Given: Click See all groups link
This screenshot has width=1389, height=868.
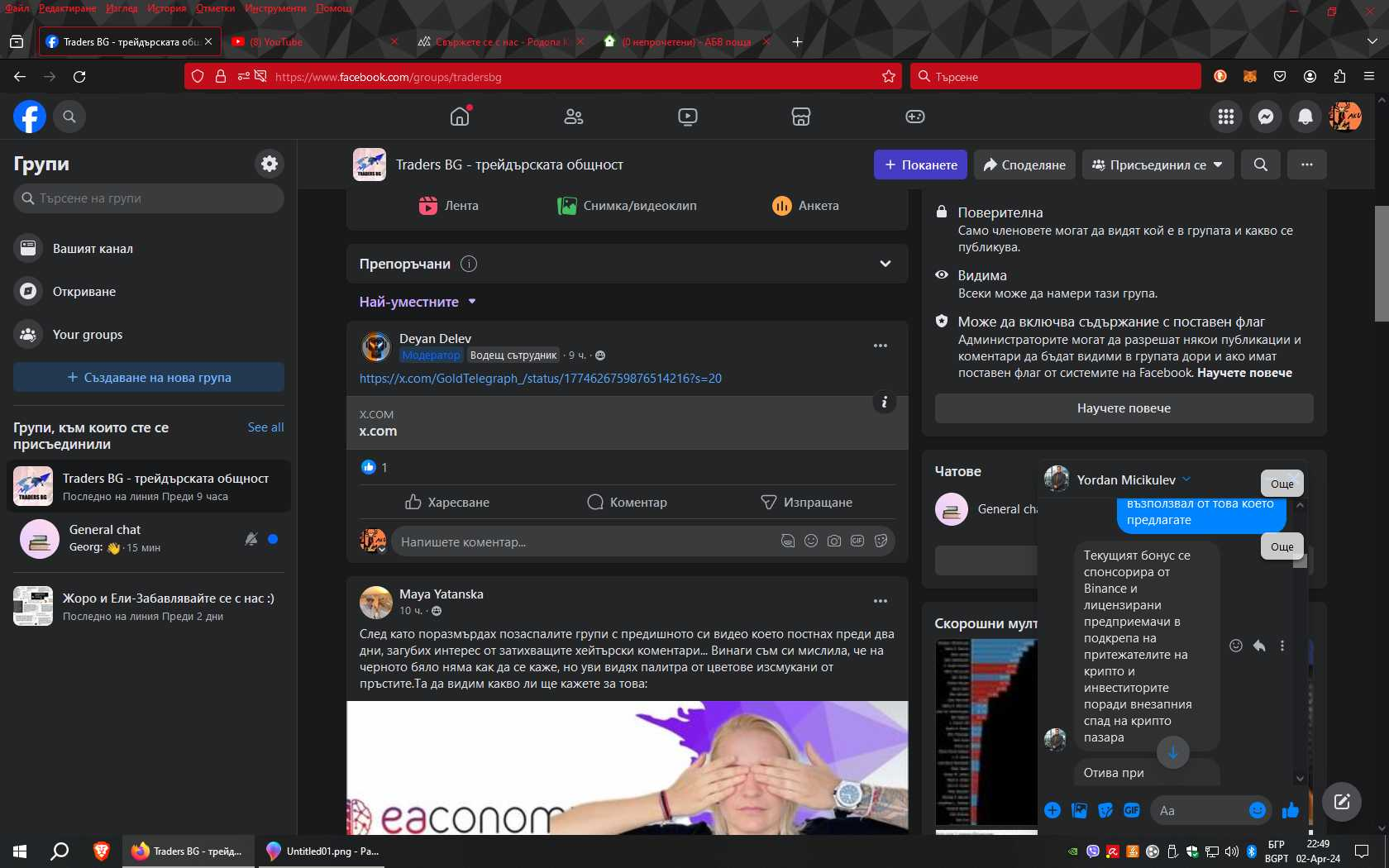Looking at the screenshot, I should (x=265, y=427).
